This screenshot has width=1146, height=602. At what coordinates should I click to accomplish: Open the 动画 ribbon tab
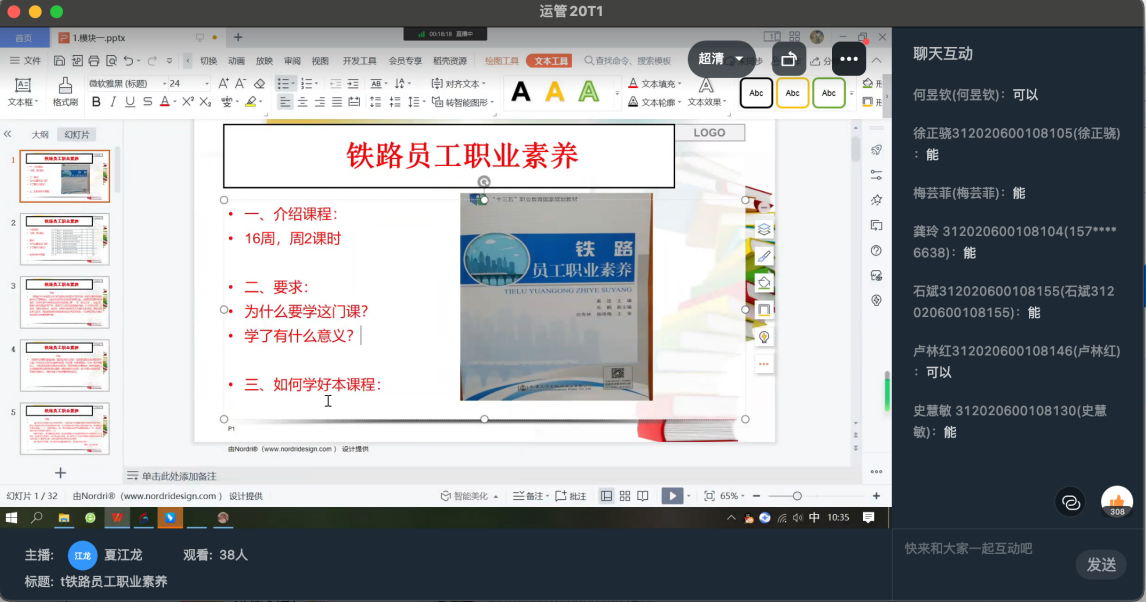[236, 61]
